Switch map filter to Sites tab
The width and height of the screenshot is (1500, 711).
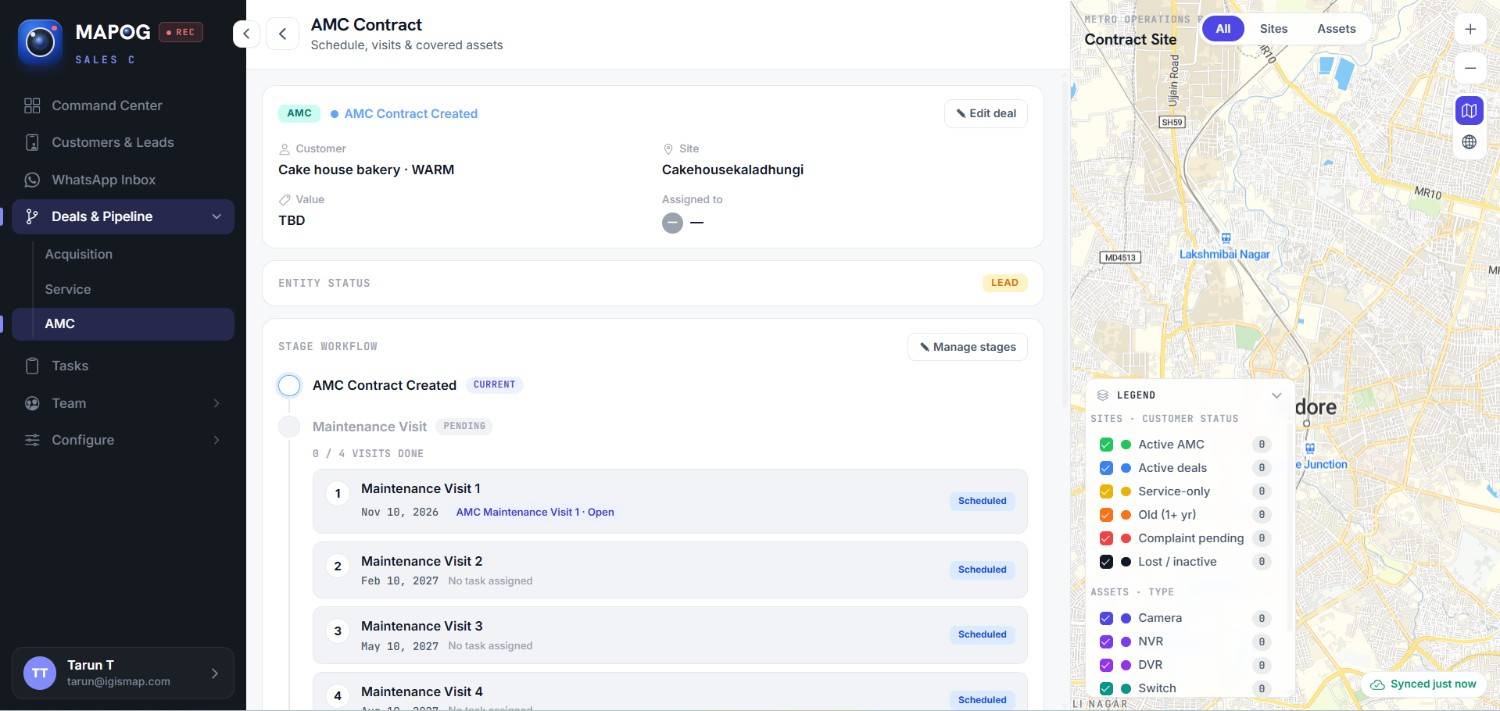(x=1274, y=29)
